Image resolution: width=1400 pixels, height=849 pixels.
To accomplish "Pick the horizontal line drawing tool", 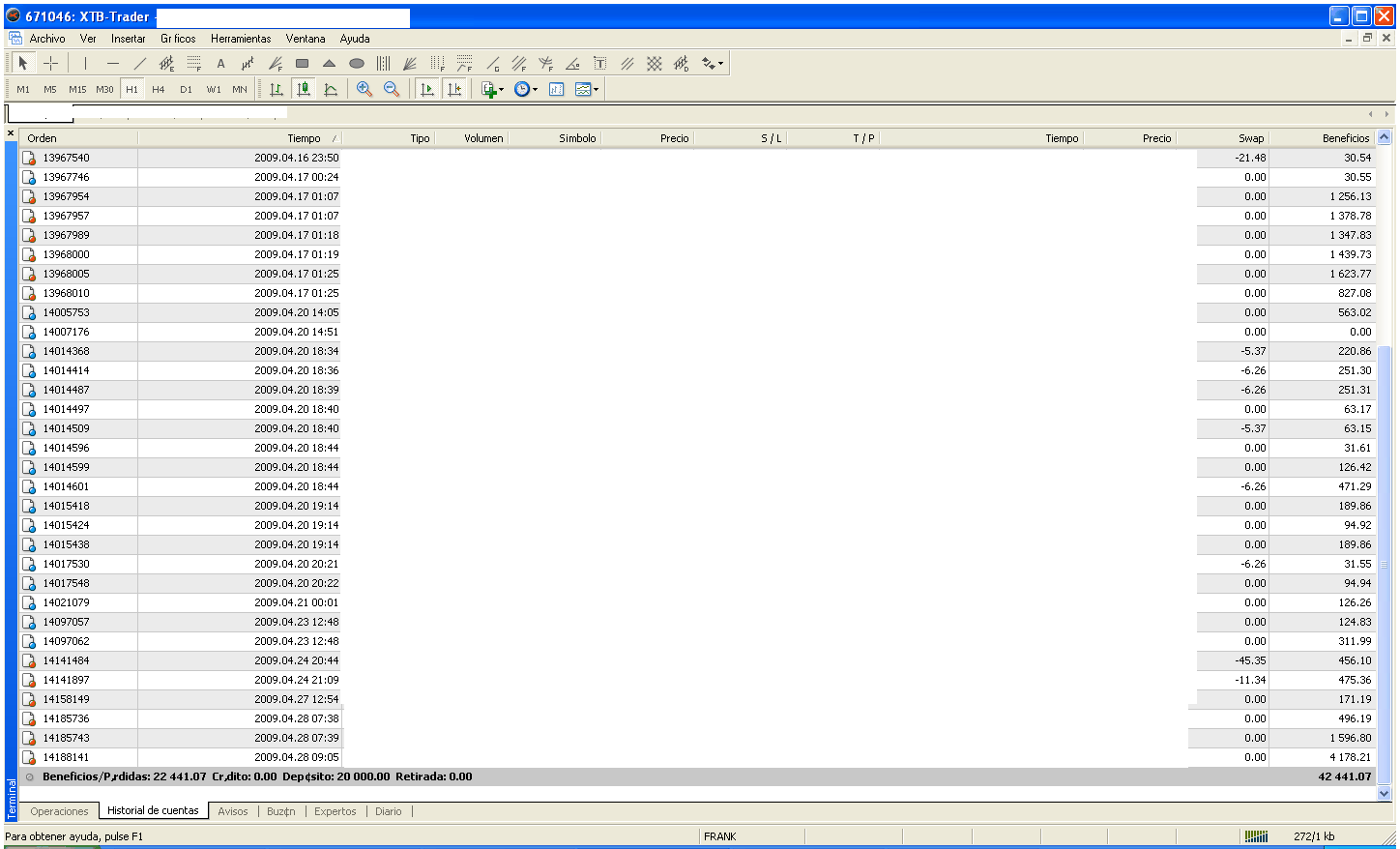I will coord(112,64).
